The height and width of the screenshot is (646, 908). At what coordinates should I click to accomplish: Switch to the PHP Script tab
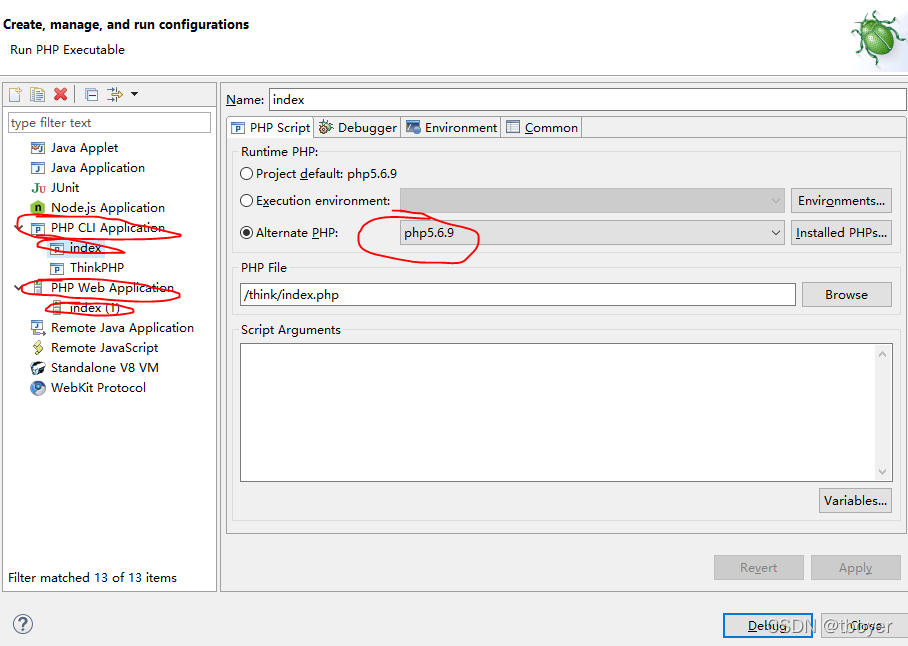(271, 127)
